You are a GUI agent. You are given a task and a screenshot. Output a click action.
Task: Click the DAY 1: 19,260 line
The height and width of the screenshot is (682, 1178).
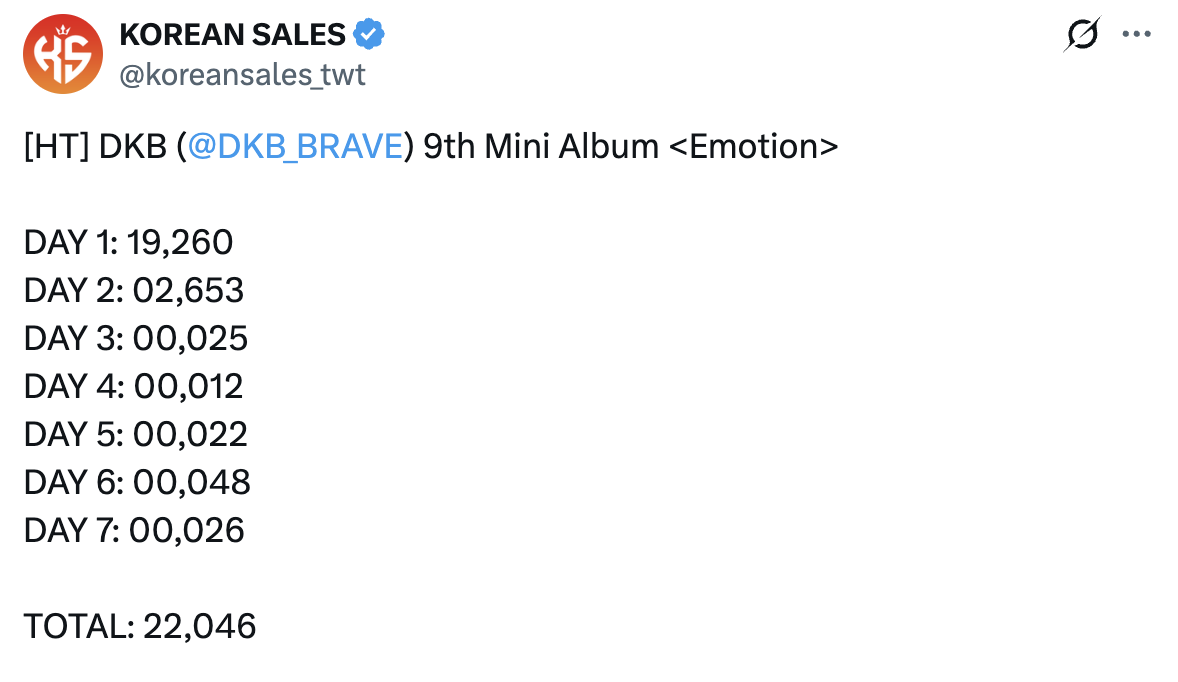click(128, 243)
